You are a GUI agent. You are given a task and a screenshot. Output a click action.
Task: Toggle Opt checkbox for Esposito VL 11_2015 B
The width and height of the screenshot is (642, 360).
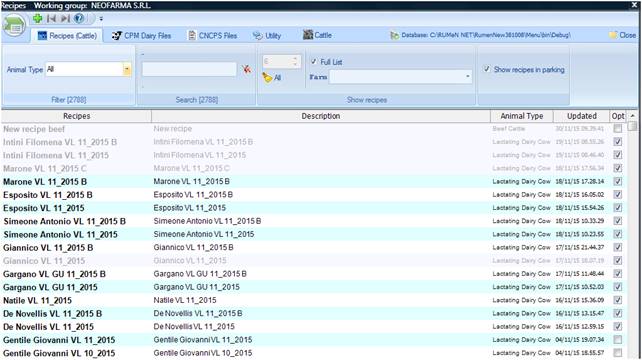pyautogui.click(x=617, y=195)
